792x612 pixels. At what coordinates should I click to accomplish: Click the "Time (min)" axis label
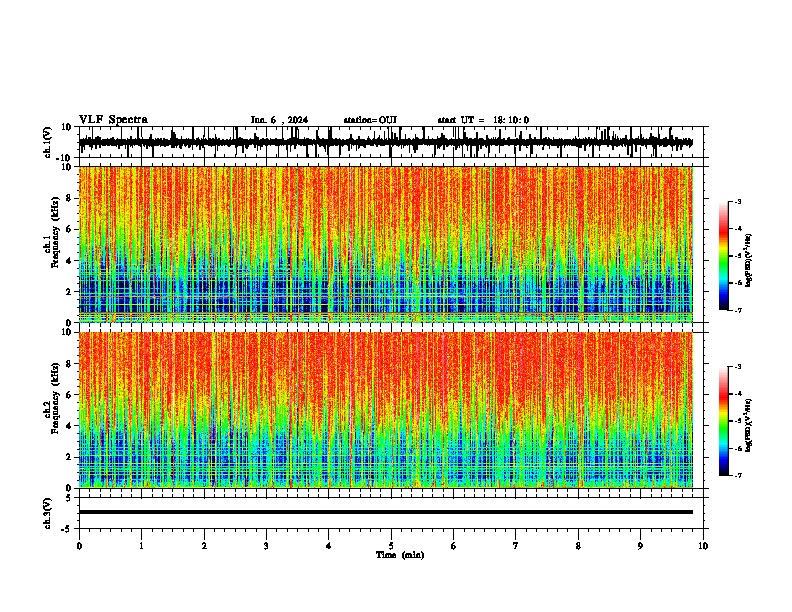[400, 555]
